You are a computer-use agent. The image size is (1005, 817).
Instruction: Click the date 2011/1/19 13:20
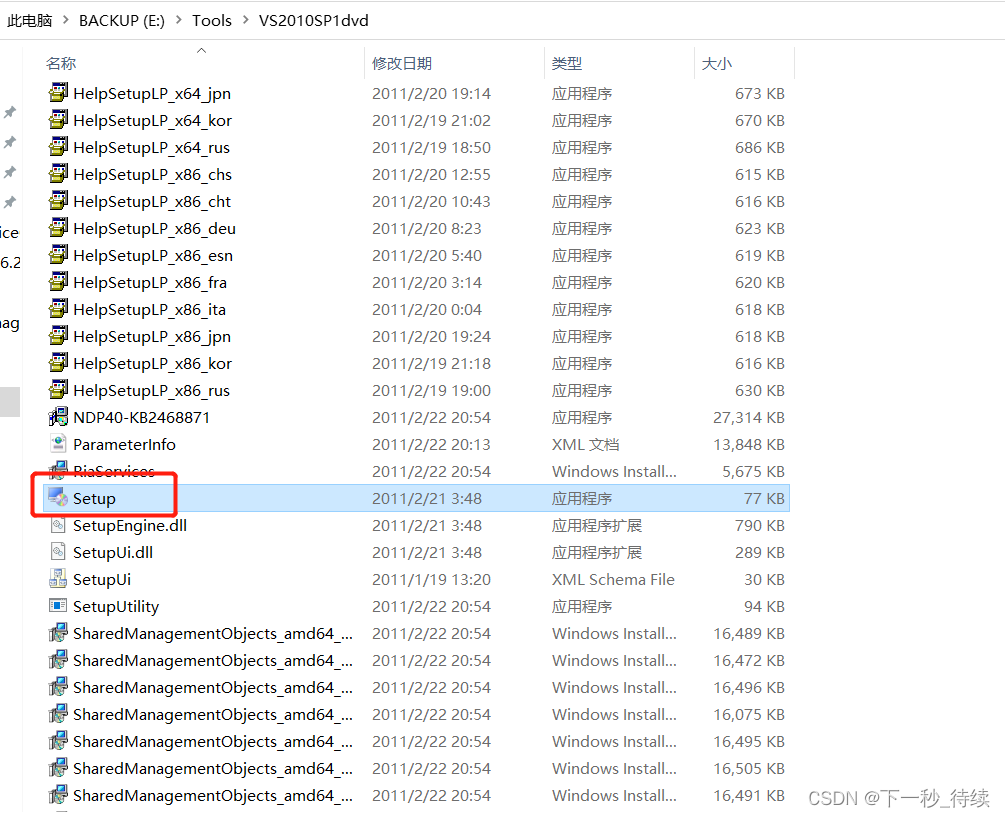pos(431,579)
